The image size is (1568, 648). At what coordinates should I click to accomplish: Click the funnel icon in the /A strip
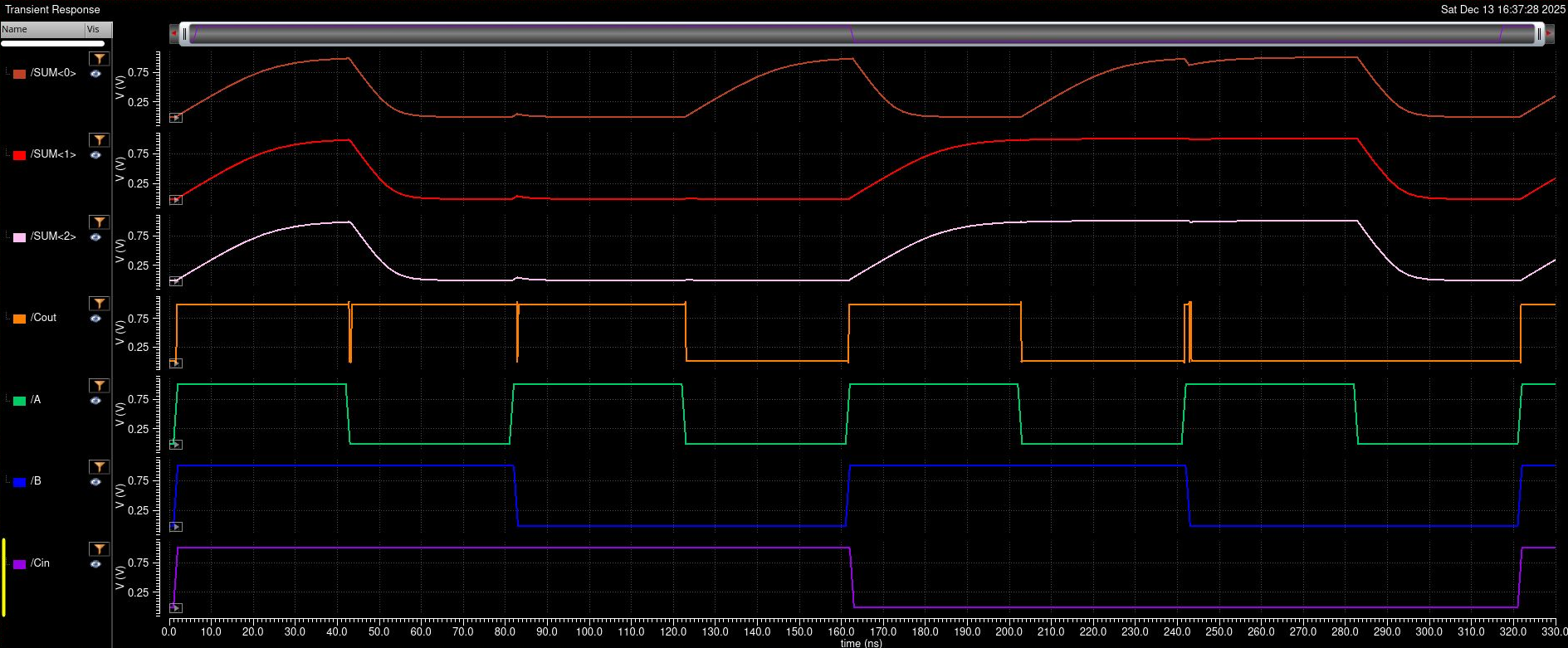(100, 386)
